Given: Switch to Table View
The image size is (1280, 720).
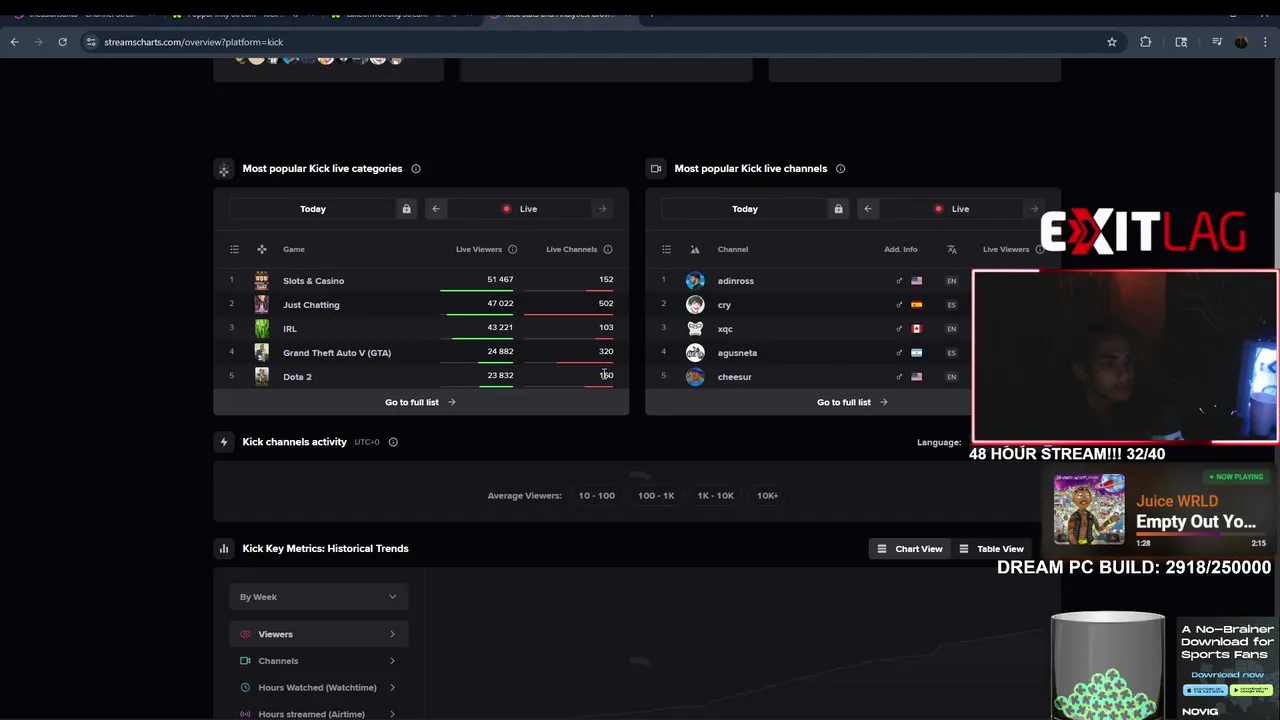Looking at the screenshot, I should pyautogui.click(x=991, y=549).
